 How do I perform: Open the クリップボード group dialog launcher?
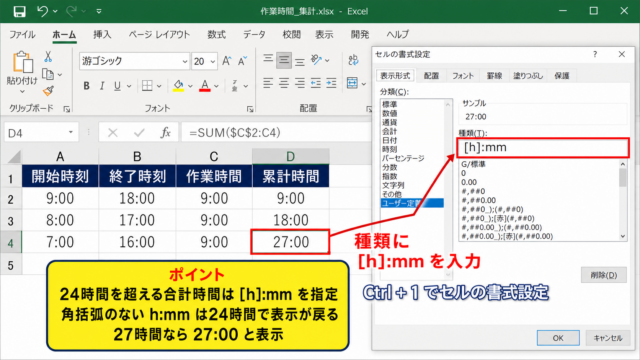[67, 109]
